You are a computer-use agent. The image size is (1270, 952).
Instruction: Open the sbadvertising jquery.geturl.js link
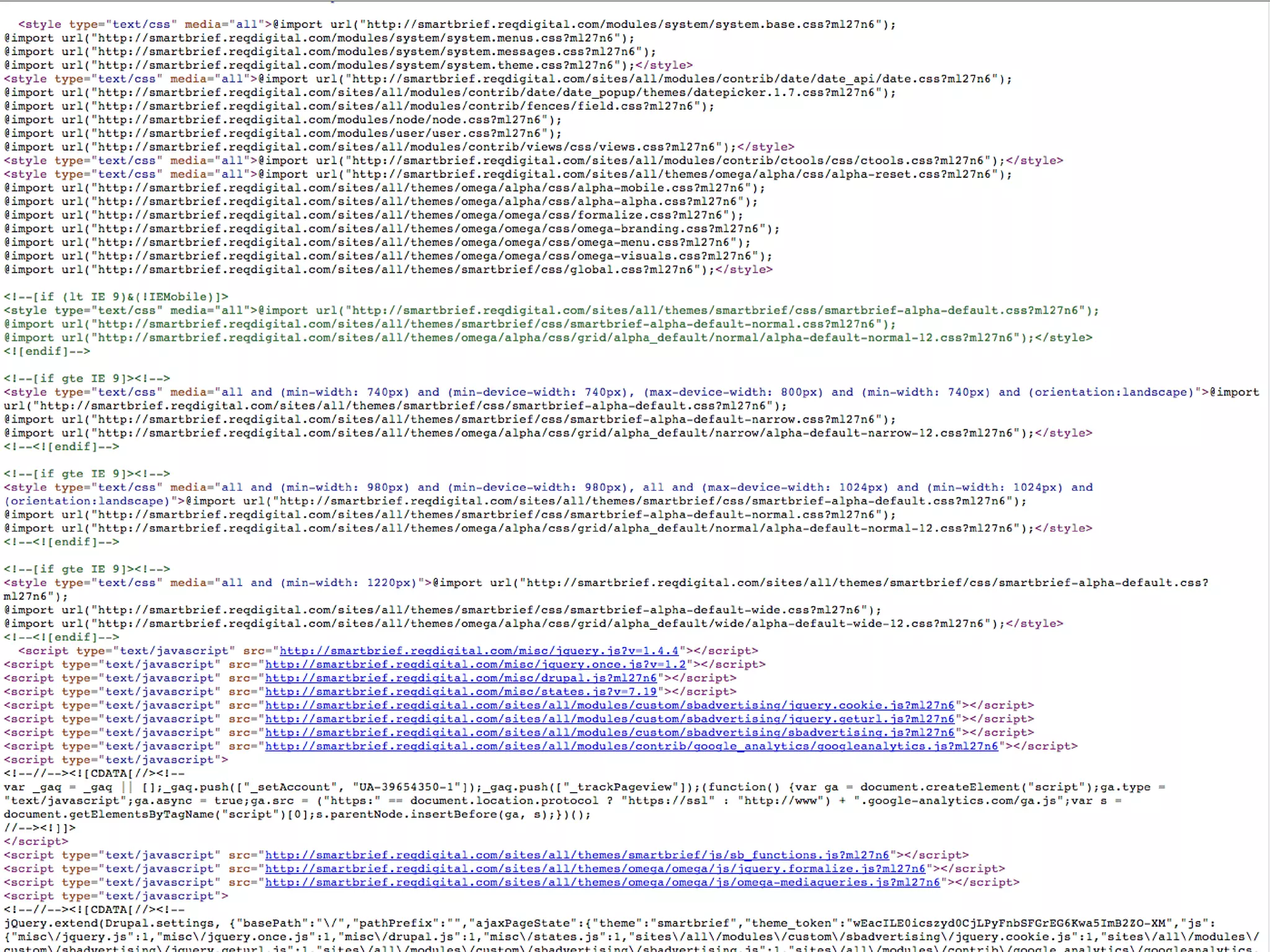pyautogui.click(x=610, y=719)
